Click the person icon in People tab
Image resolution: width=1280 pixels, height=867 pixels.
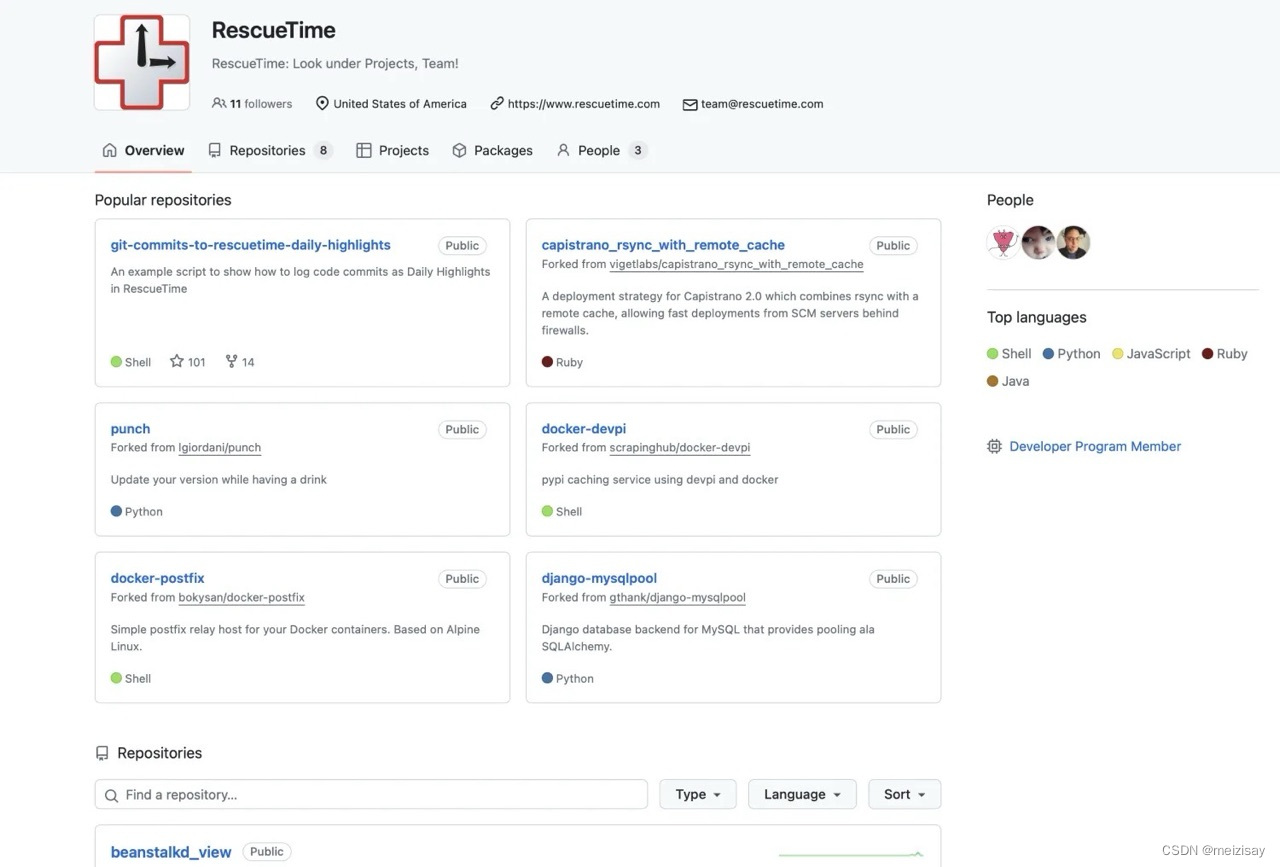[563, 150]
